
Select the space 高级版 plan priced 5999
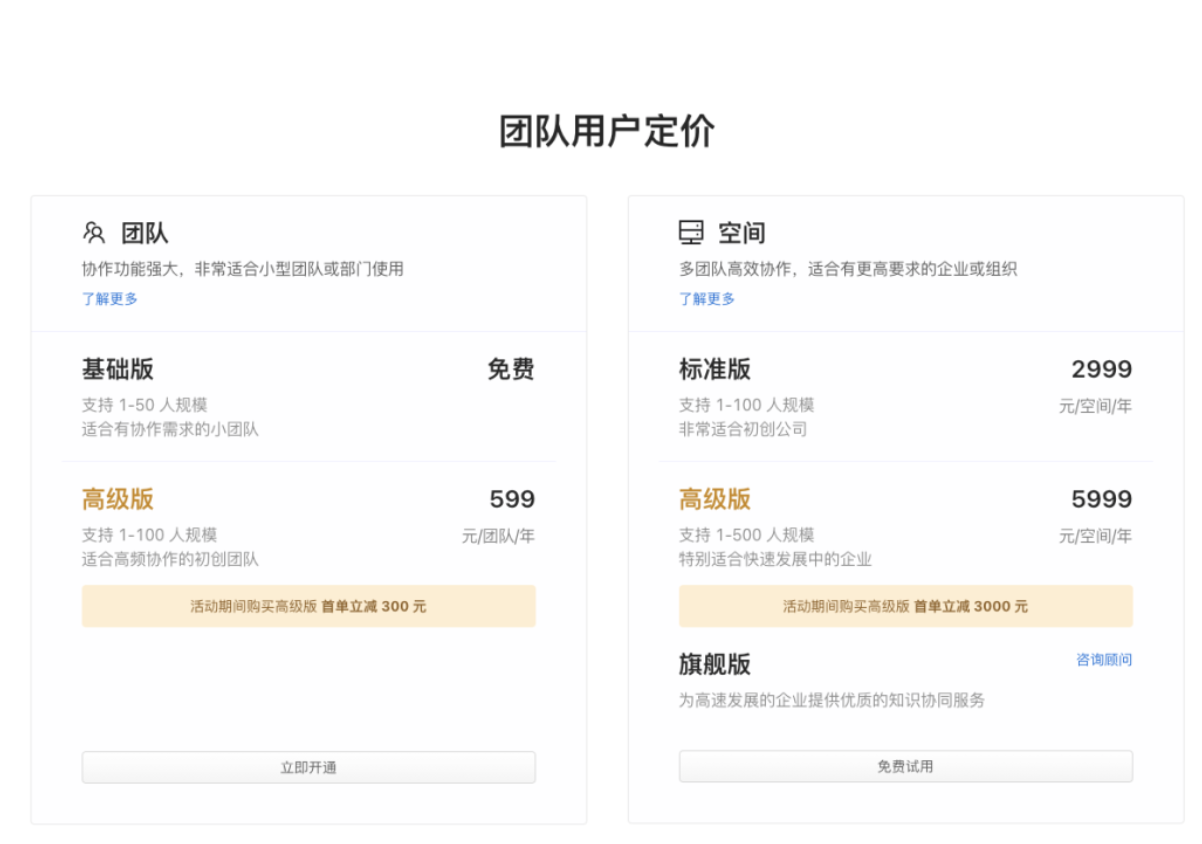[x=715, y=499]
